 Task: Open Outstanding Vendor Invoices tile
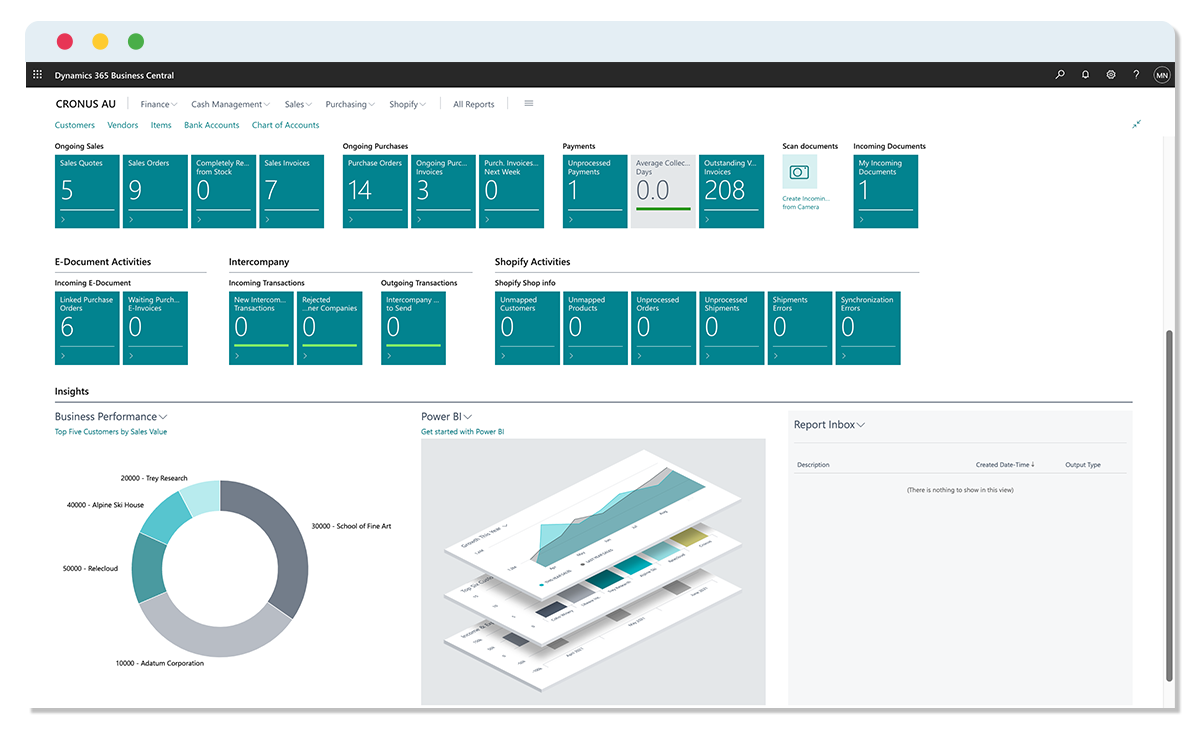pyautogui.click(x=731, y=191)
